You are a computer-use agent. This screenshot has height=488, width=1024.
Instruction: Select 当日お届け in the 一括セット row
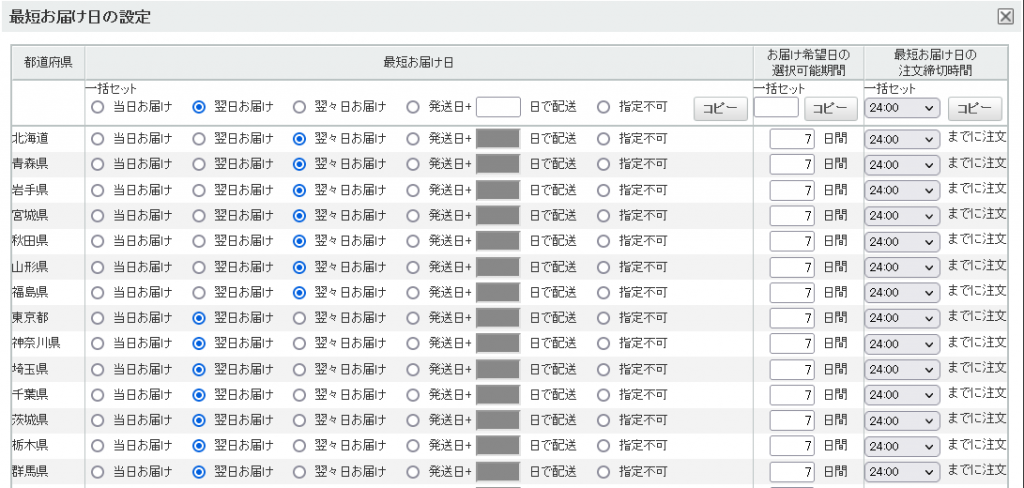click(x=97, y=107)
